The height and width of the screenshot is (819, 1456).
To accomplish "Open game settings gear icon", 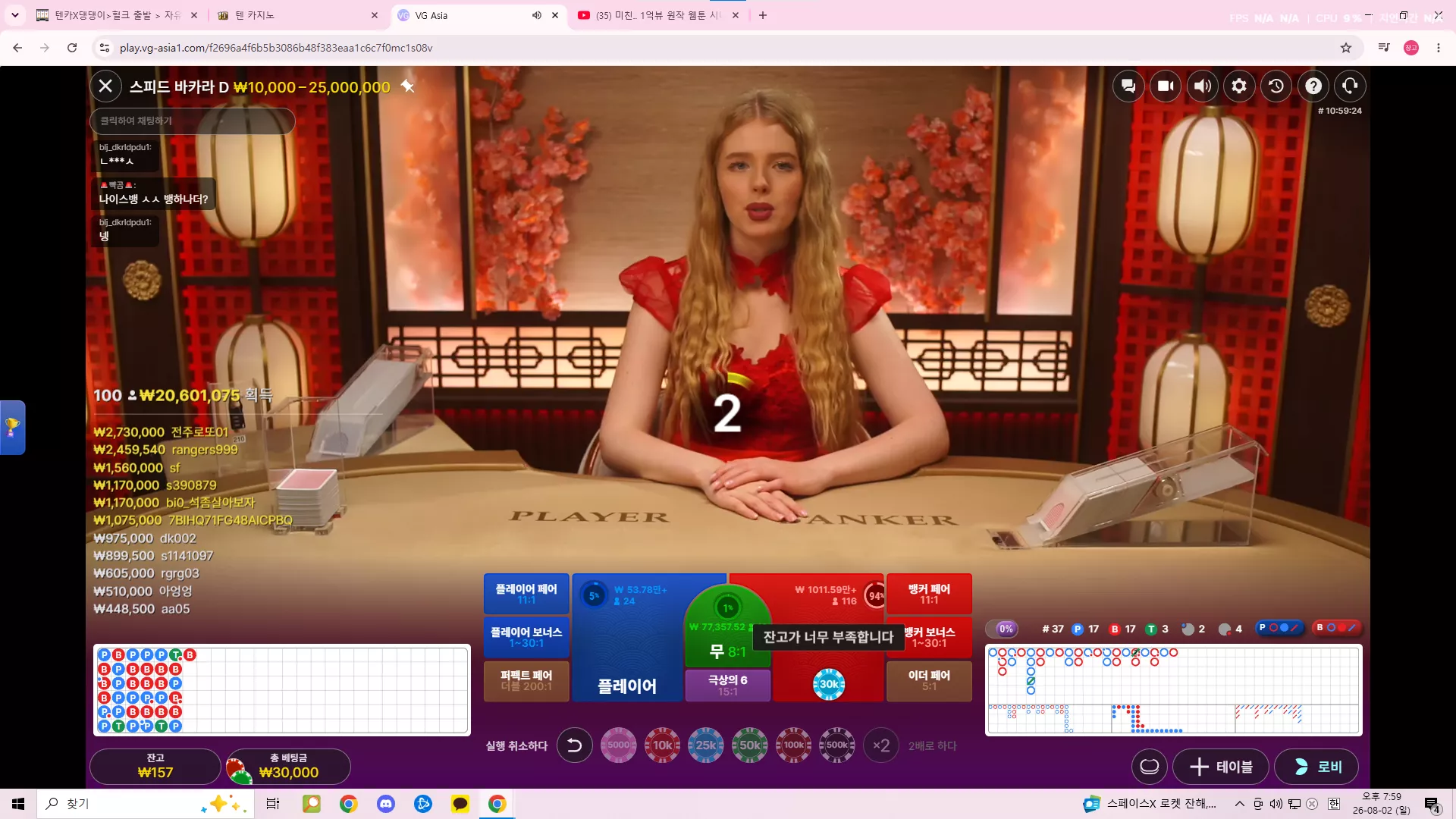I will (1239, 86).
